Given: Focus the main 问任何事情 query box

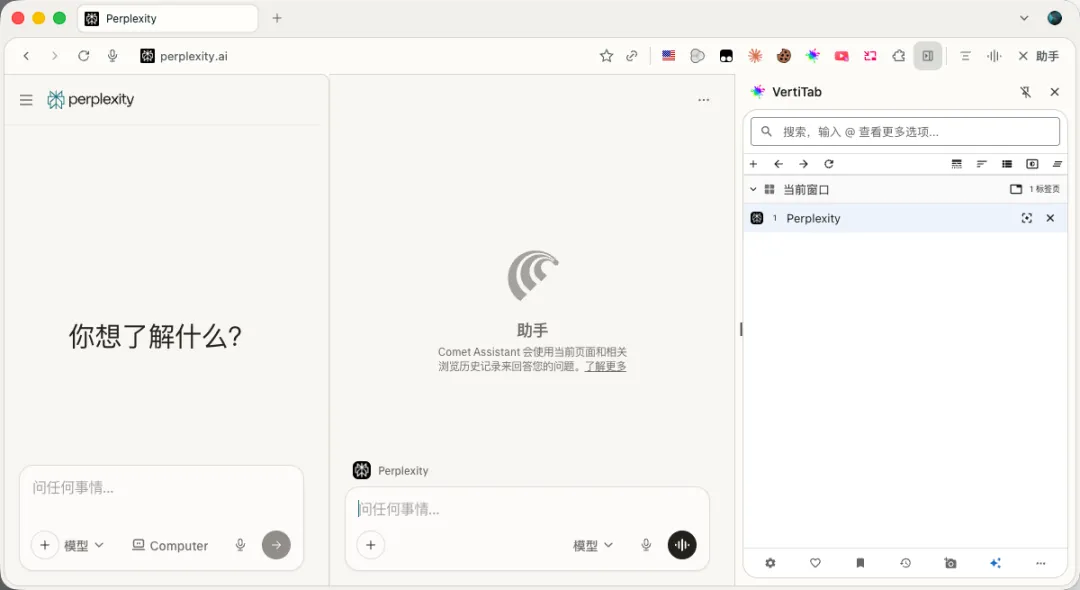Looking at the screenshot, I should click(x=161, y=488).
